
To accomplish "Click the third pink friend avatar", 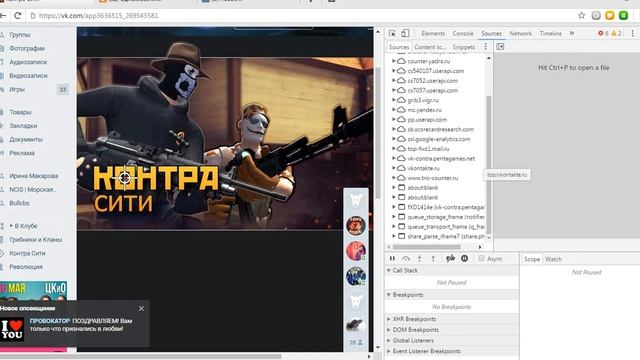I will click(x=356, y=251).
